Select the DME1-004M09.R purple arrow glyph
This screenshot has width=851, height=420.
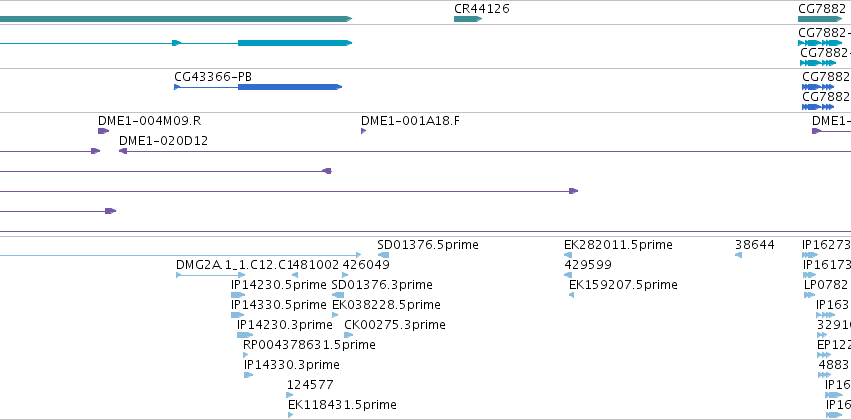(103, 131)
